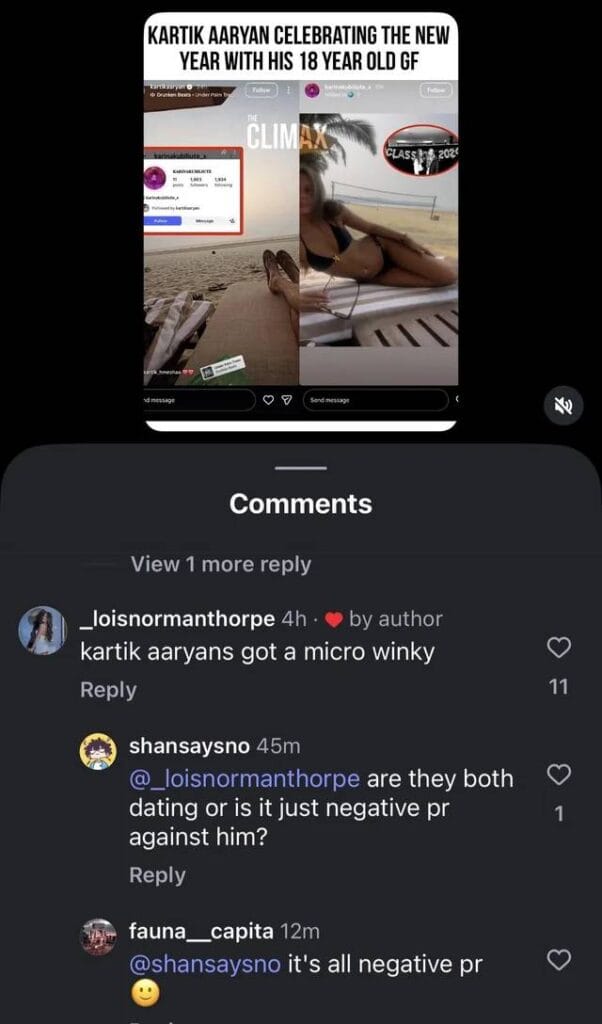
Task: Open _loisnormanthorpe's profile picture
Action: (42, 630)
